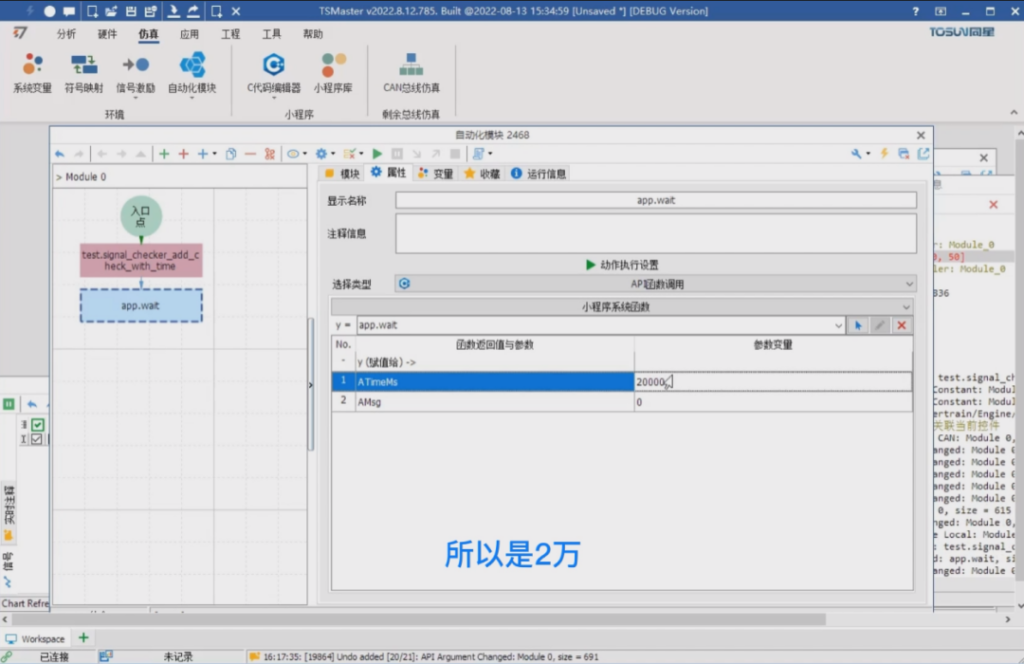Open the 工程 menu tab
The width and height of the screenshot is (1024, 664).
[x=231, y=34]
